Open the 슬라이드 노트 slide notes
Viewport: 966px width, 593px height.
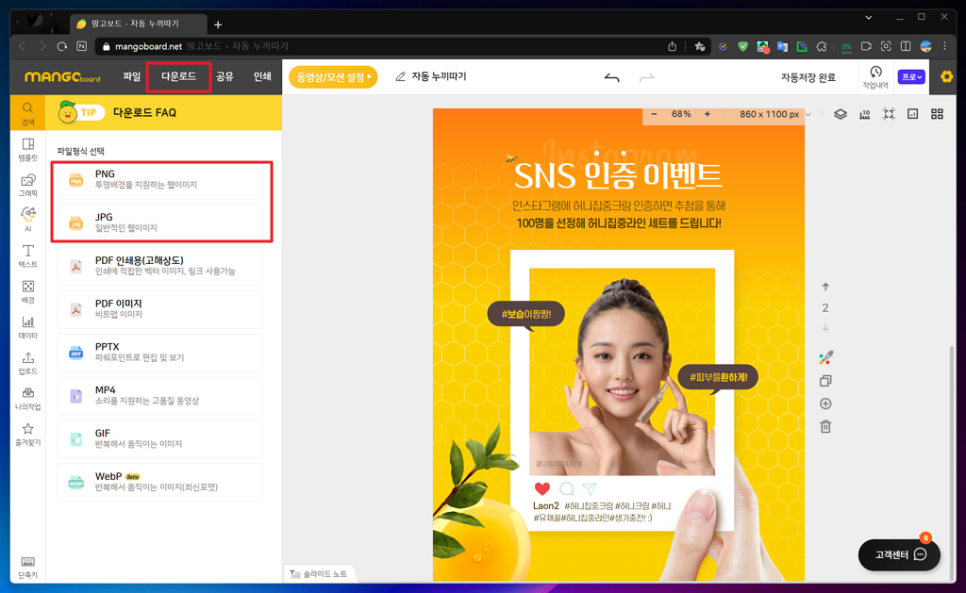pyautogui.click(x=319, y=573)
